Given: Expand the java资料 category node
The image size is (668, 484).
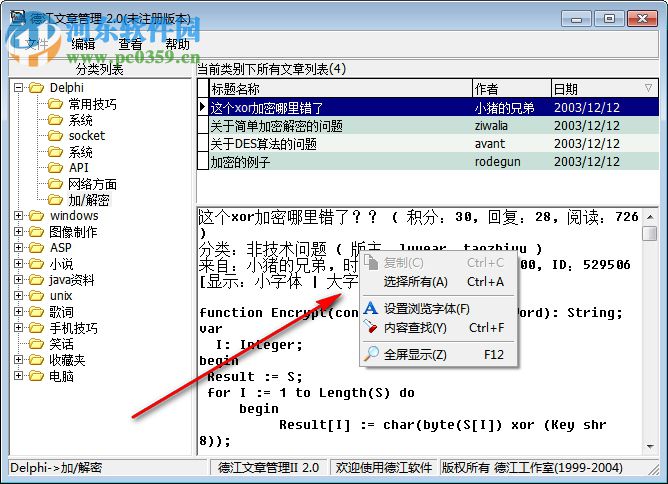Looking at the screenshot, I should pyautogui.click(x=18, y=279).
